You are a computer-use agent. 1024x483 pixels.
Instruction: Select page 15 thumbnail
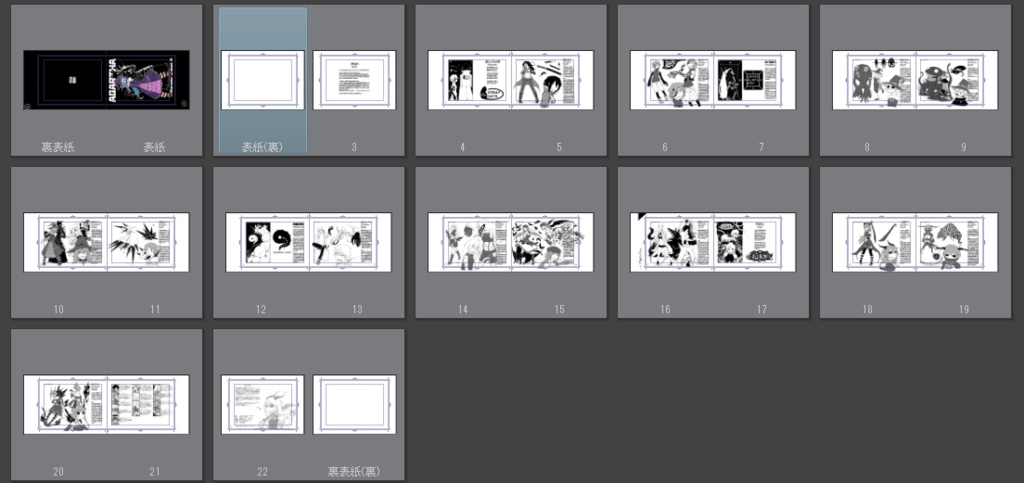552,242
